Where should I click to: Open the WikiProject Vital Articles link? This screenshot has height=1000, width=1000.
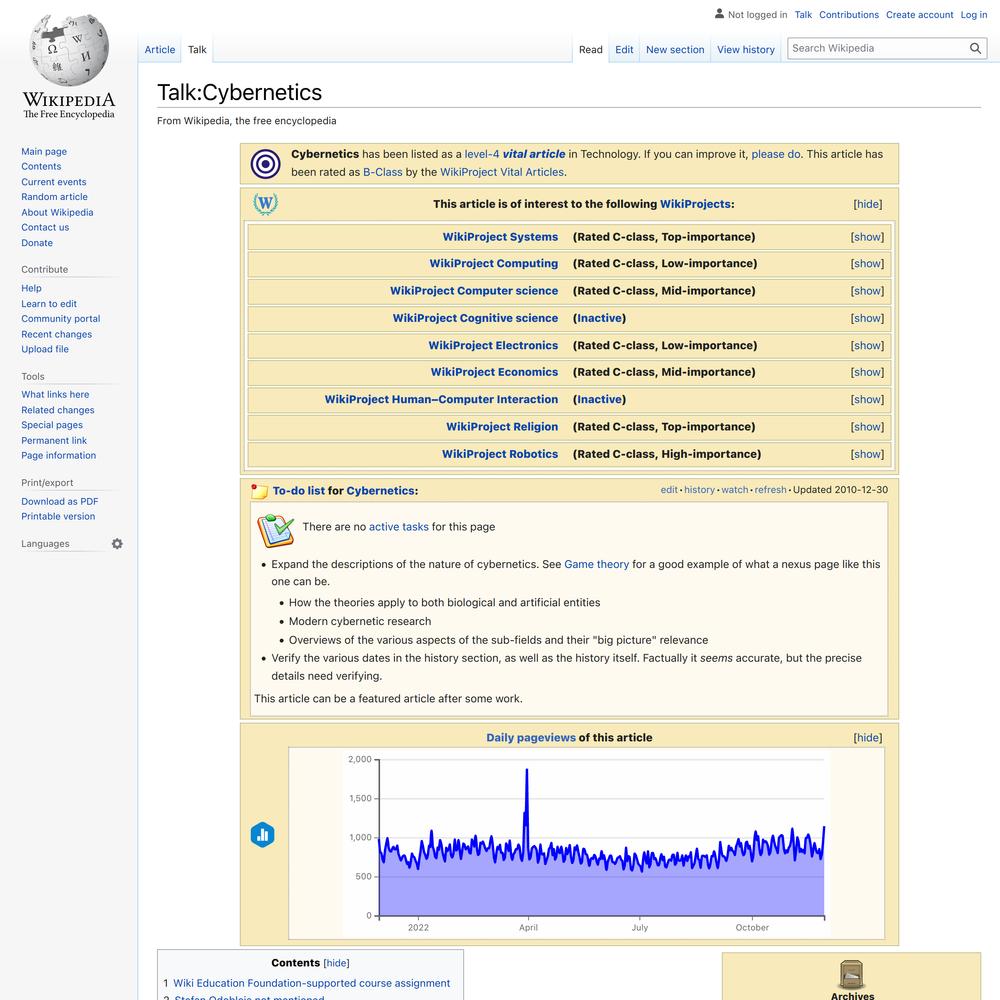[x=502, y=172]
